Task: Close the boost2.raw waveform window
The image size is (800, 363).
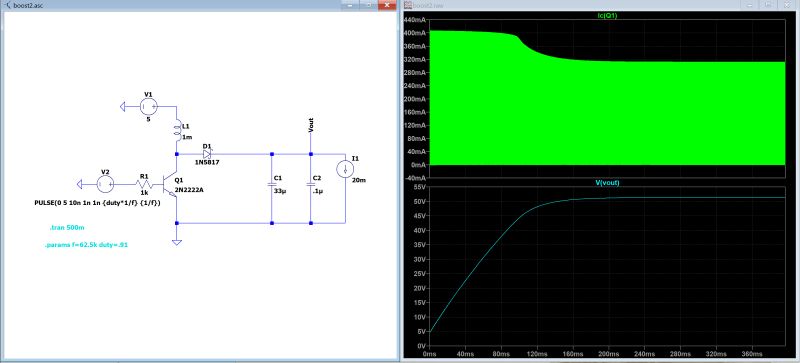Action: [x=788, y=5]
